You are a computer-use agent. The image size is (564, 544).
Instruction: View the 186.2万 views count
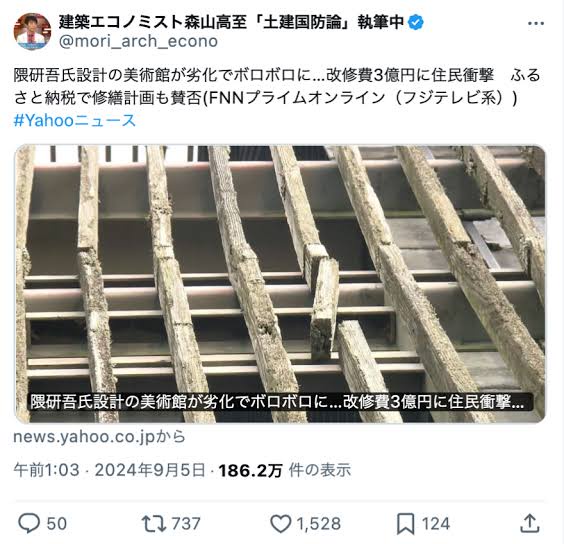pos(285,470)
